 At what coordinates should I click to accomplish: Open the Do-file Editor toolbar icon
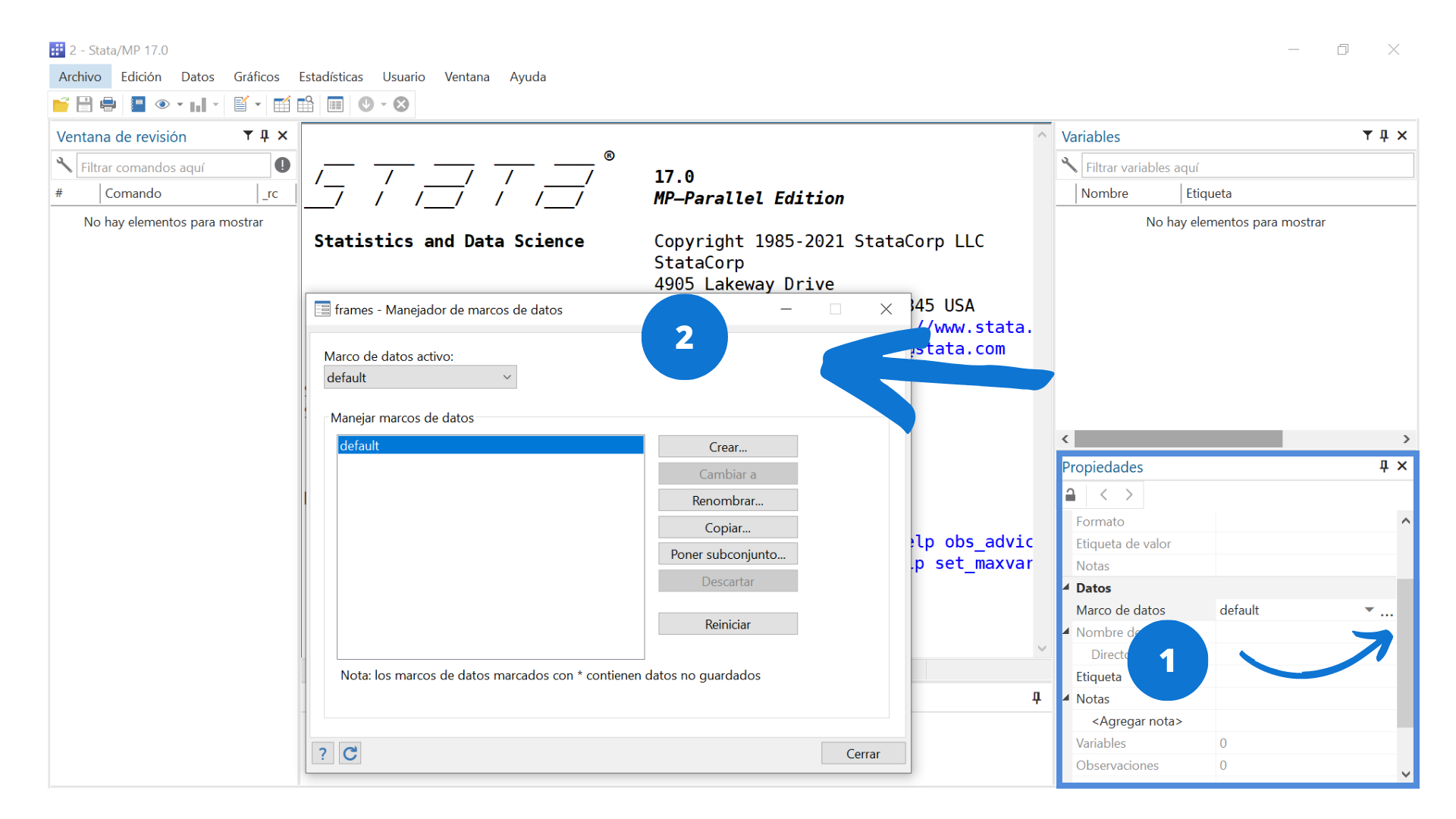click(x=241, y=105)
